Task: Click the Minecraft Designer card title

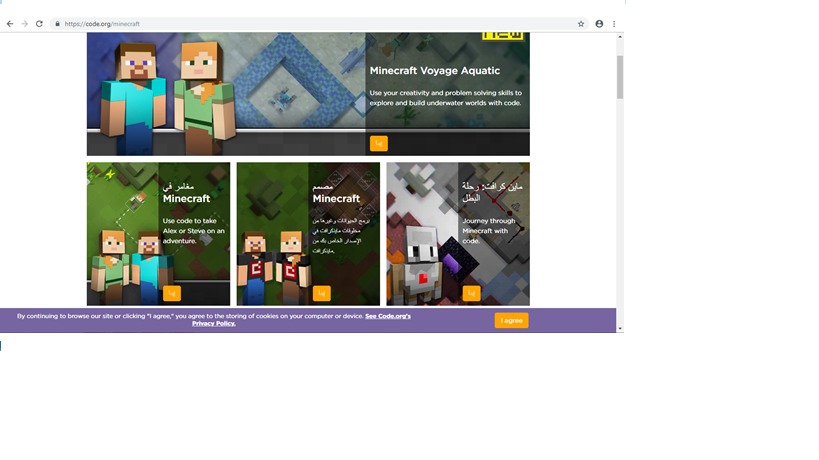Action: click(336, 198)
